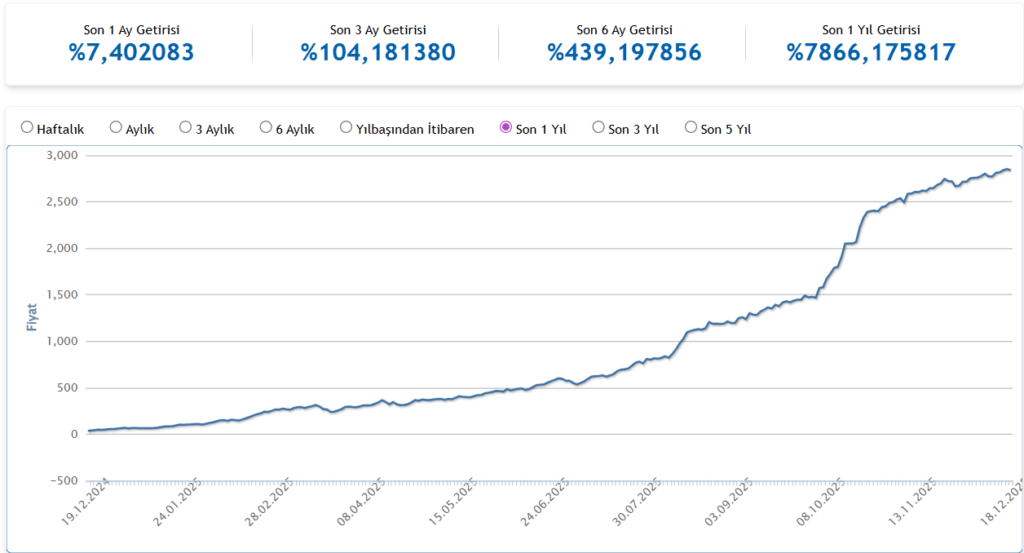Click the 1,500 y-axis tick label
Screen dimensions: 1024x553
click(x=62, y=295)
